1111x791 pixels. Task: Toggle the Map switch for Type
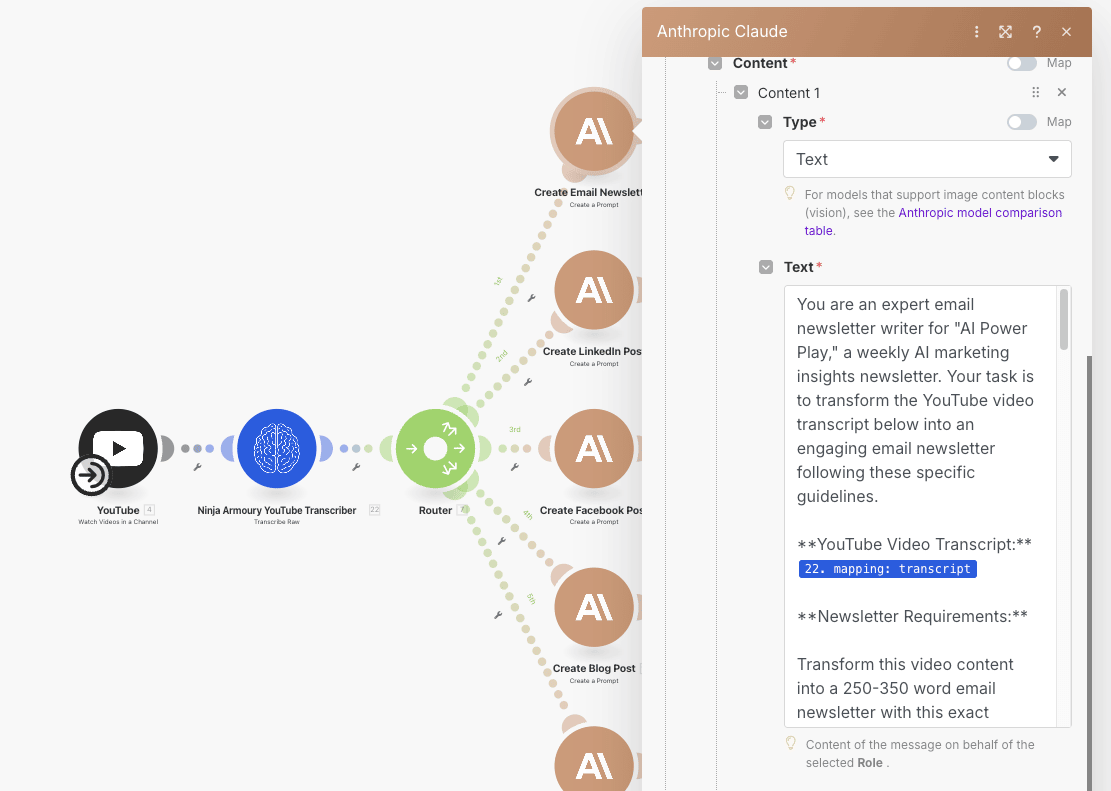point(1022,122)
